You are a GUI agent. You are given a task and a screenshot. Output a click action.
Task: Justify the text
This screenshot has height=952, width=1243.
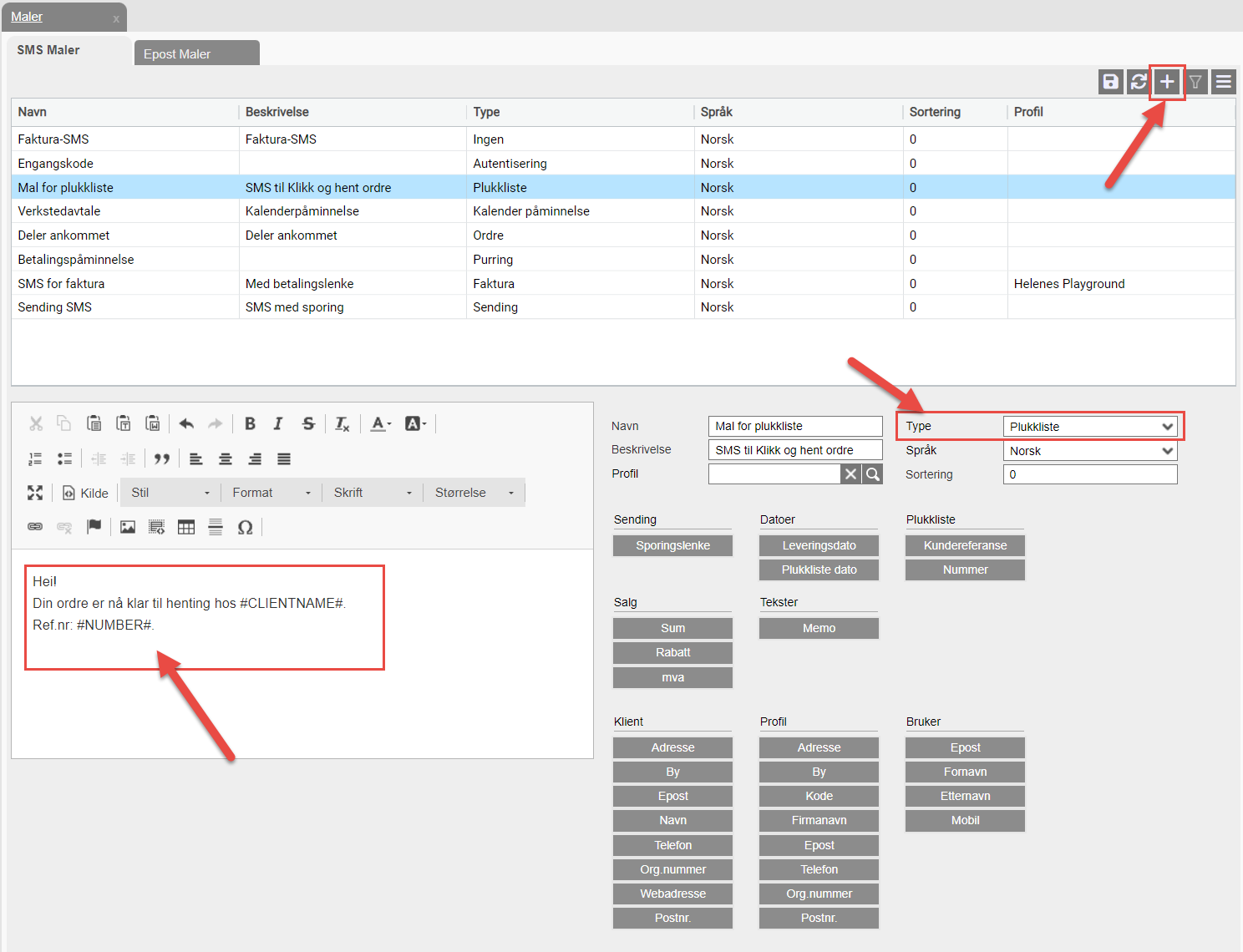point(284,458)
